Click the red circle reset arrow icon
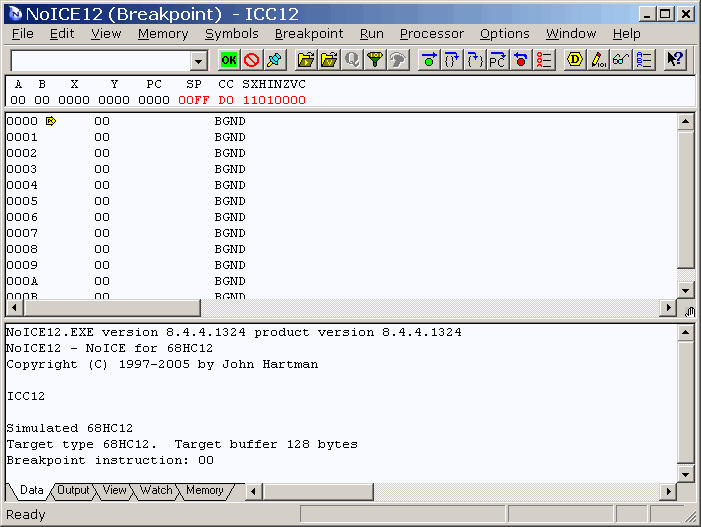 click(520, 60)
